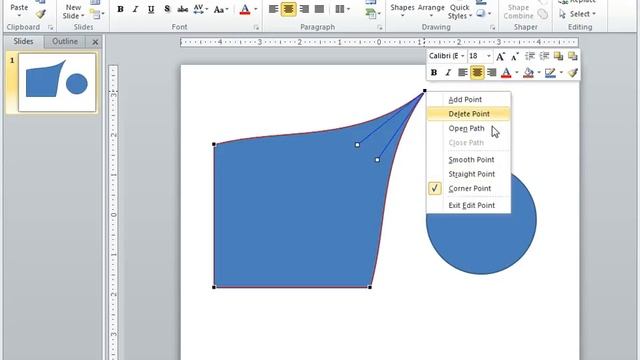Apply font color in mini toolbar

click(x=506, y=73)
